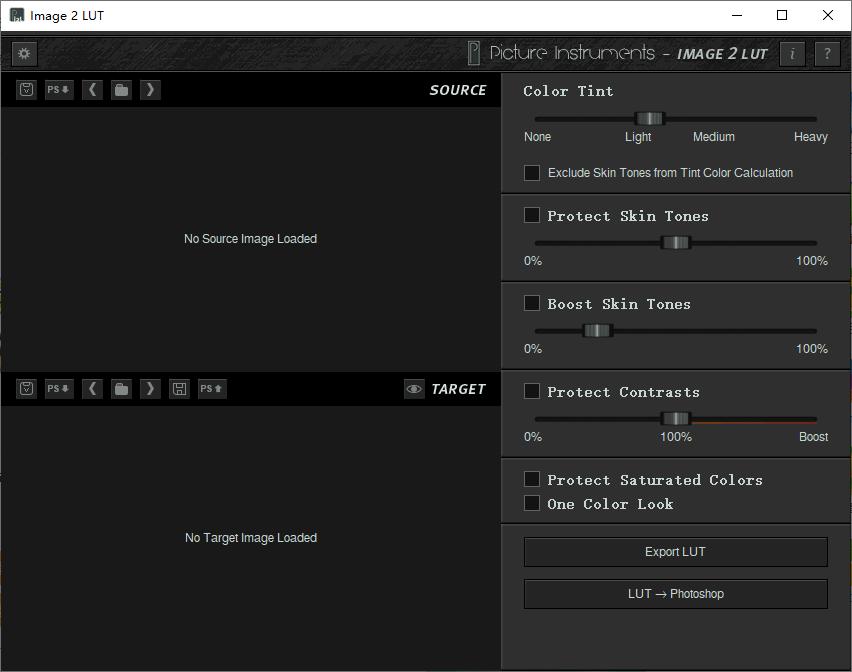852x672 pixels.
Task: Click the Color Tint slider handle
Action: (650, 118)
